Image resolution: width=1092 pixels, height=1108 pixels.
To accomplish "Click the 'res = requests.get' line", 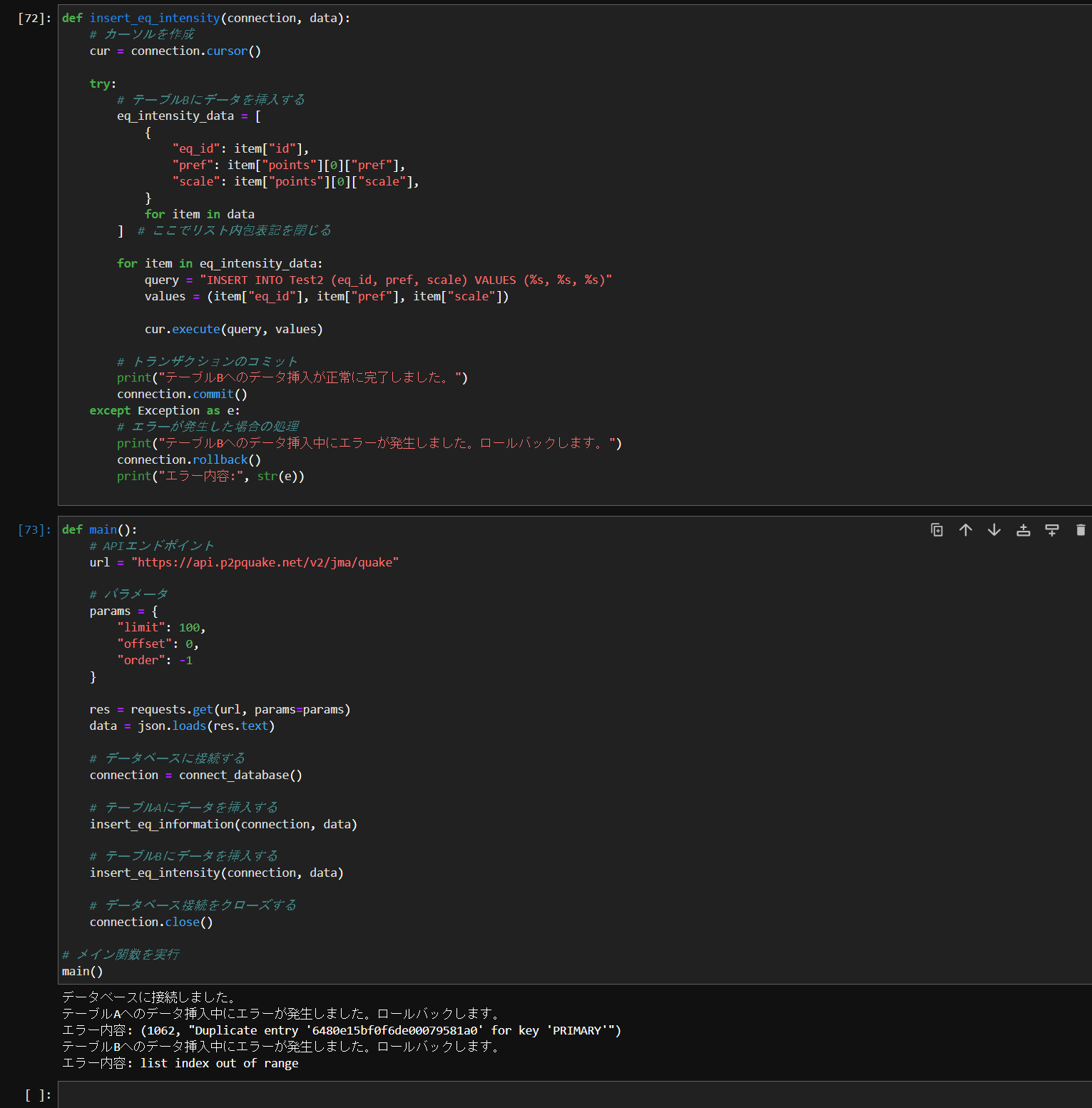I will tap(220, 709).
